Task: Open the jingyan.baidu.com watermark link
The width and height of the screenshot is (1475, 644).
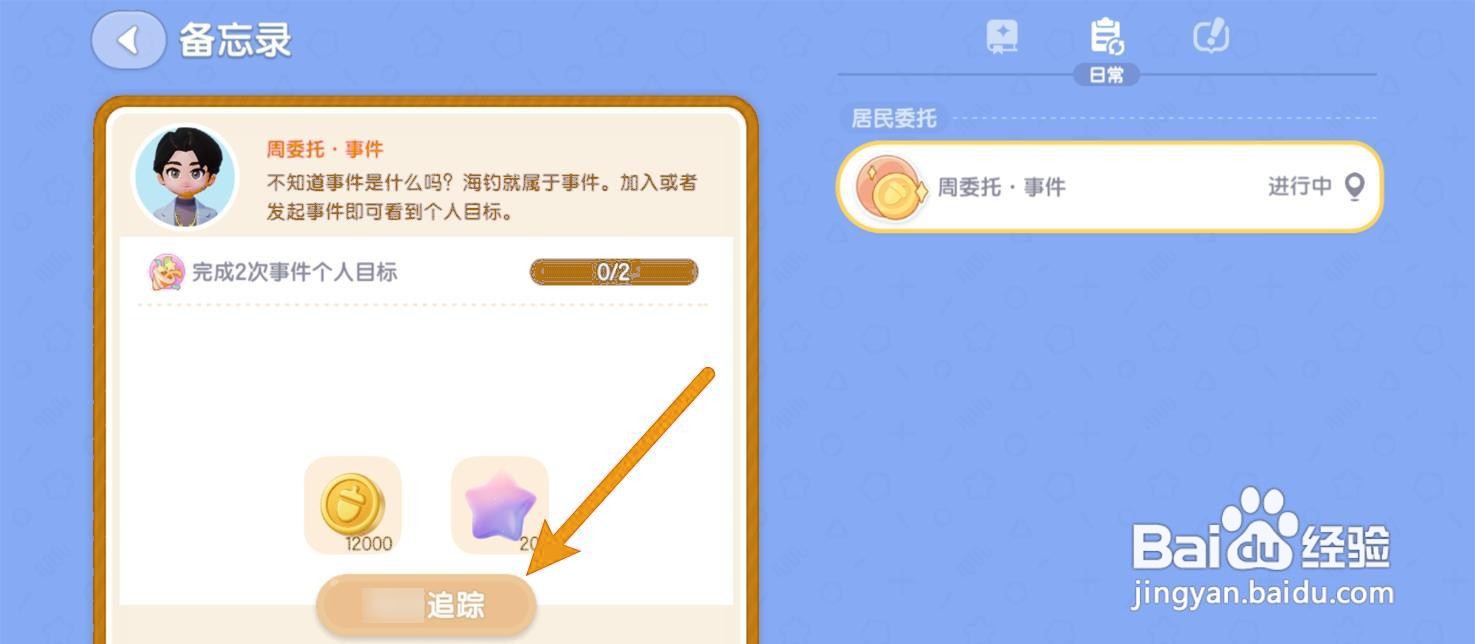Action: [1262, 593]
